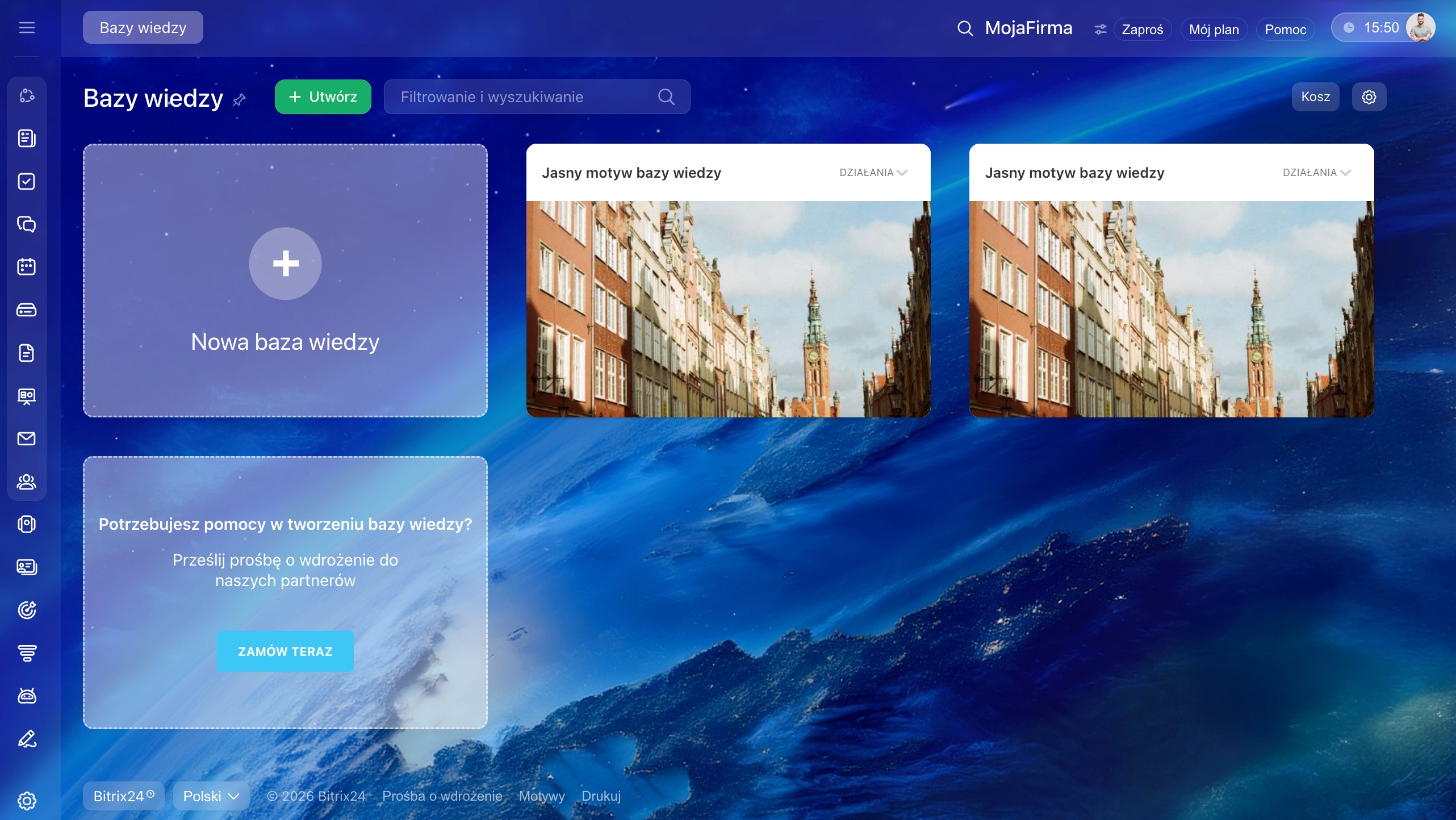
Task: Expand DZIAŁANIA on the second knowledge base card
Action: point(1316,173)
